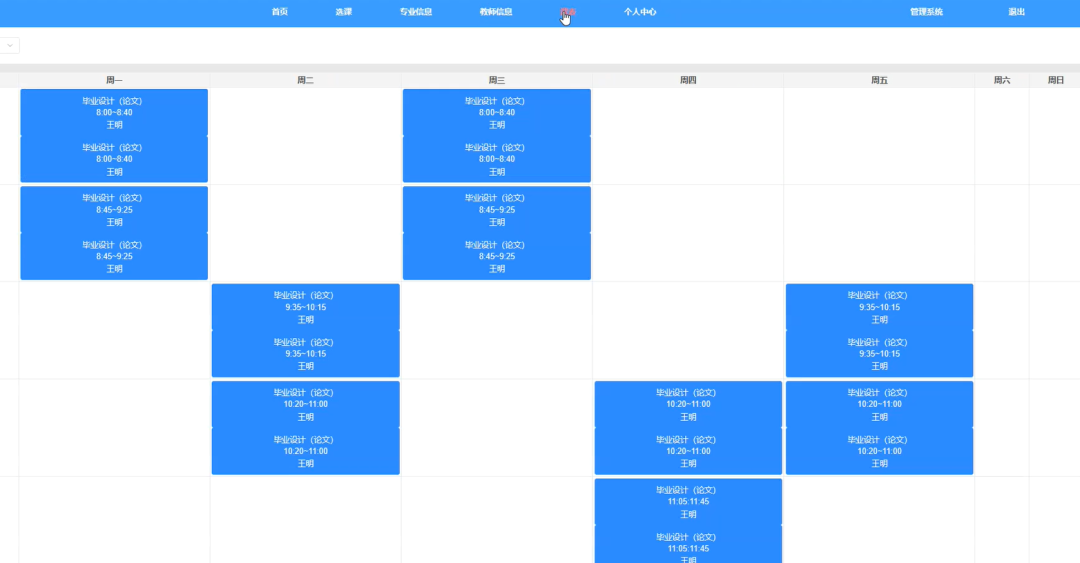The image size is (1080, 563).
Task: Select lower 周四 11:05 11:45 course card
Action: click(x=688, y=544)
